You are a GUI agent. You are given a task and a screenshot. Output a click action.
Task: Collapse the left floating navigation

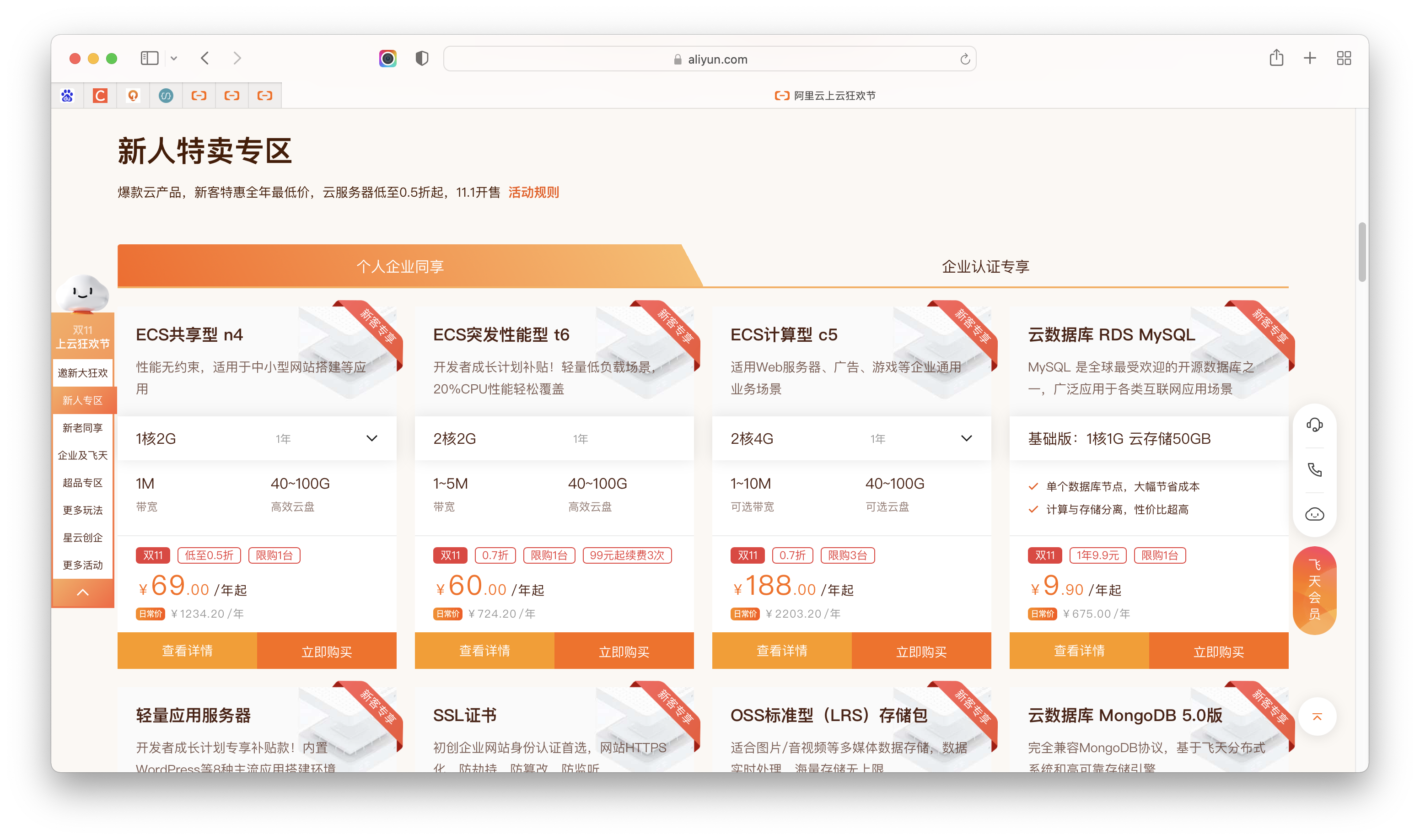tap(83, 592)
